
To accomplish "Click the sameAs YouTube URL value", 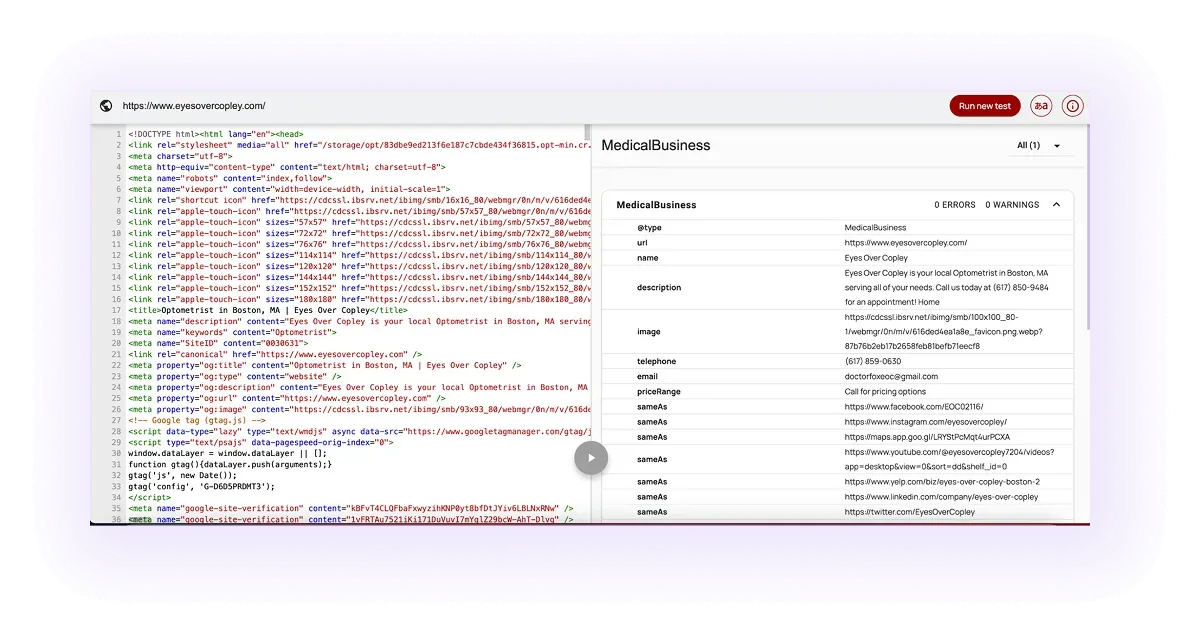I will coord(949,459).
